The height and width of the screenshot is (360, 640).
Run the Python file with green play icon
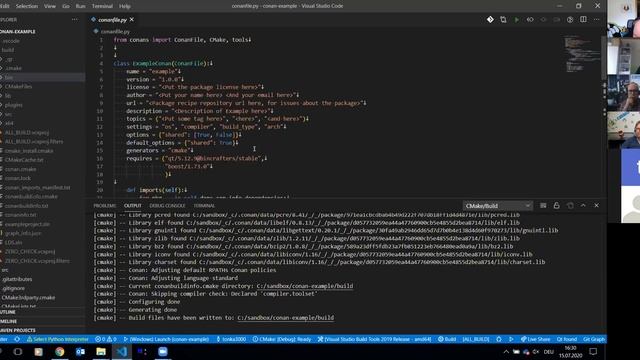coord(517,20)
